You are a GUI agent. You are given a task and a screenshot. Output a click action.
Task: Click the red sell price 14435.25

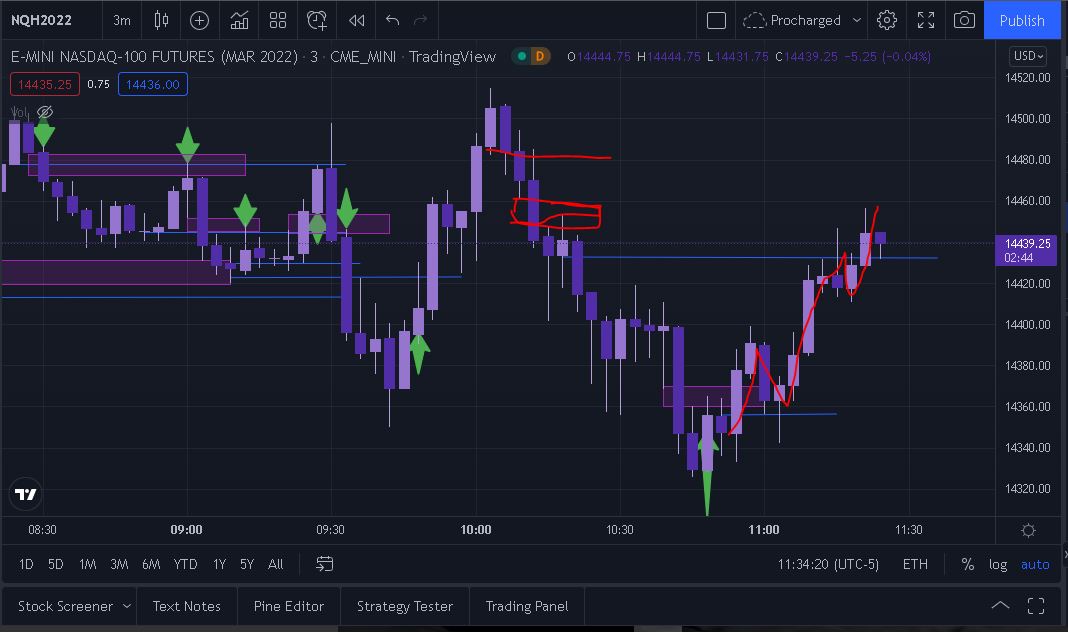point(45,84)
